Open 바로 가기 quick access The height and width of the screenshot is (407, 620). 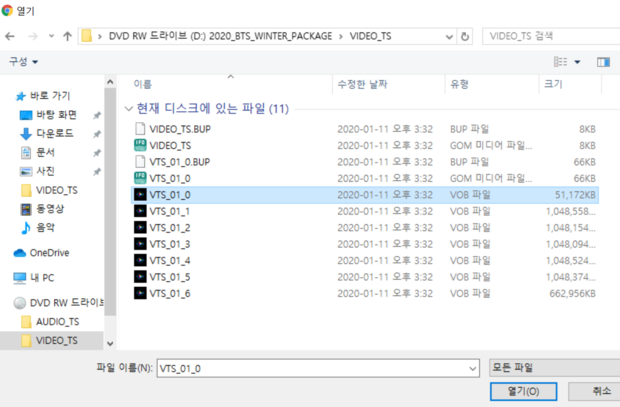42,96
